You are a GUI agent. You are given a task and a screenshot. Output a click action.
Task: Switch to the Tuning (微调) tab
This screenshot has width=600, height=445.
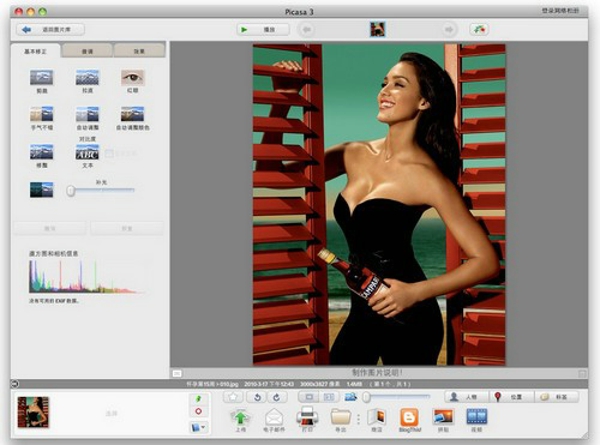(x=89, y=50)
